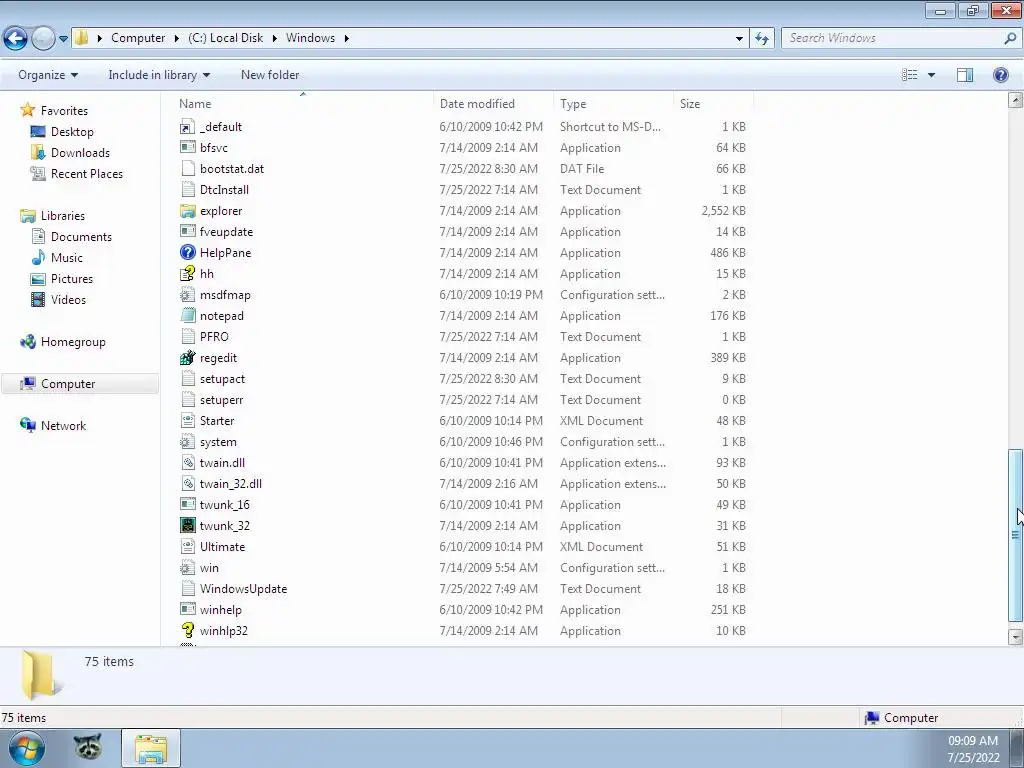This screenshot has width=1024, height=768.
Task: Click the blue Help question mark icon
Action: [1000, 75]
